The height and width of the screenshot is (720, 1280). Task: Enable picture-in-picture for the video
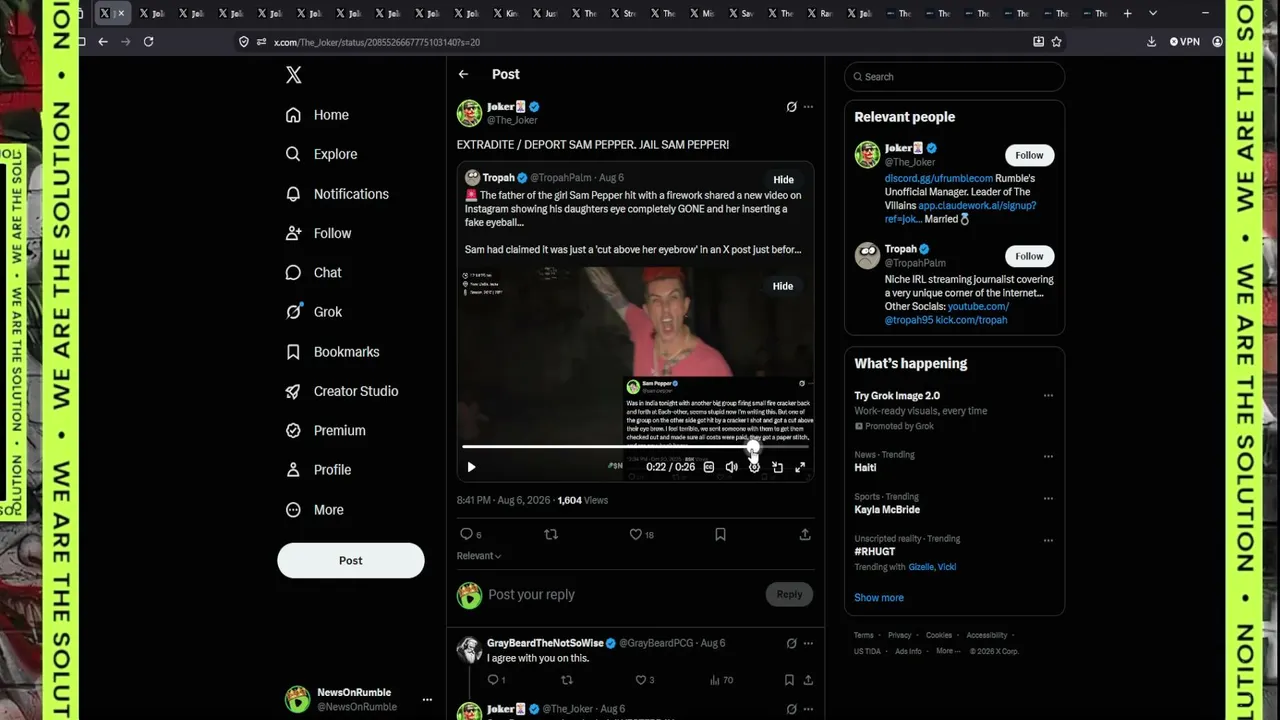(x=777, y=467)
